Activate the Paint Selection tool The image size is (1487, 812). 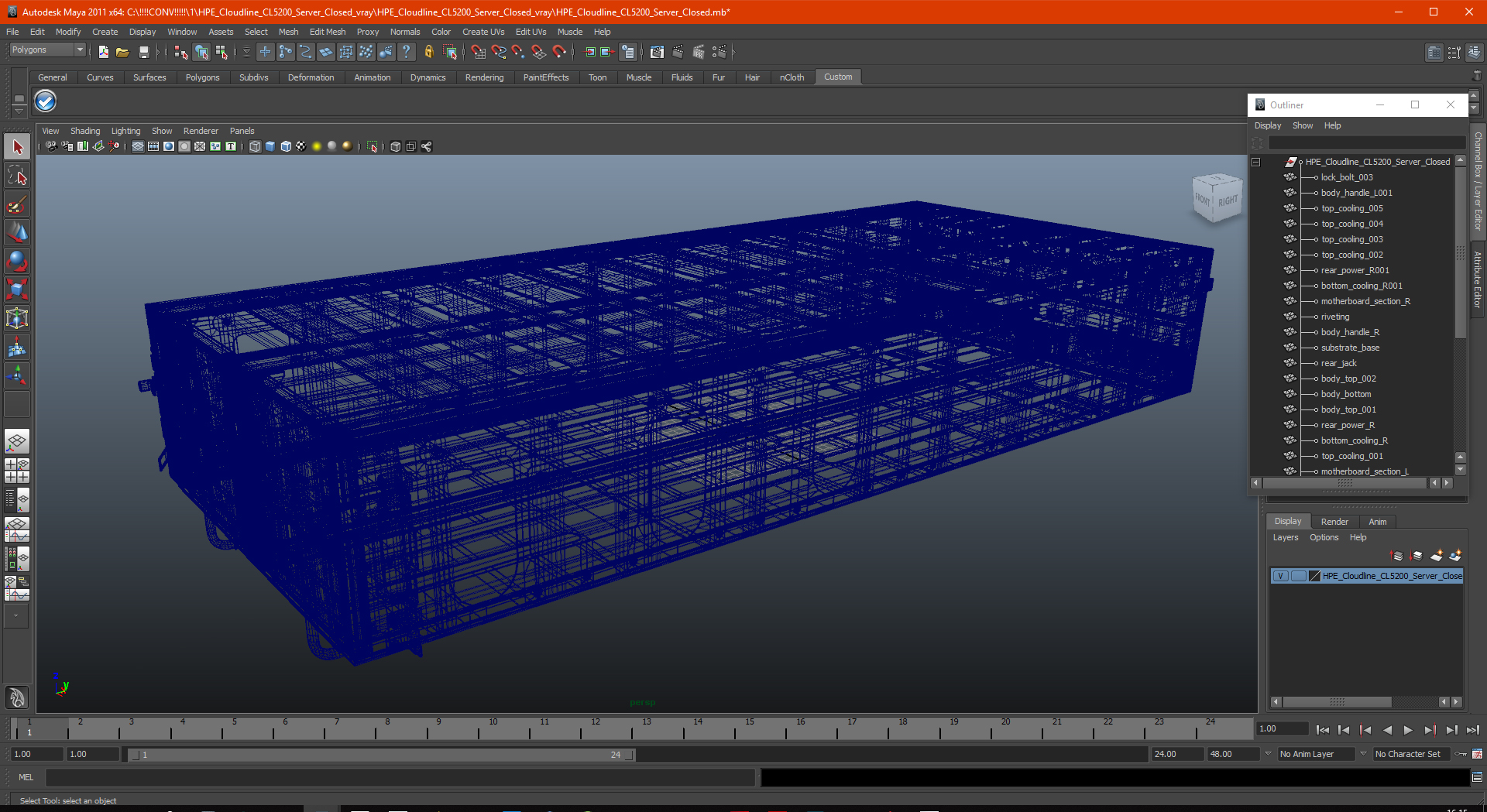pyautogui.click(x=17, y=204)
